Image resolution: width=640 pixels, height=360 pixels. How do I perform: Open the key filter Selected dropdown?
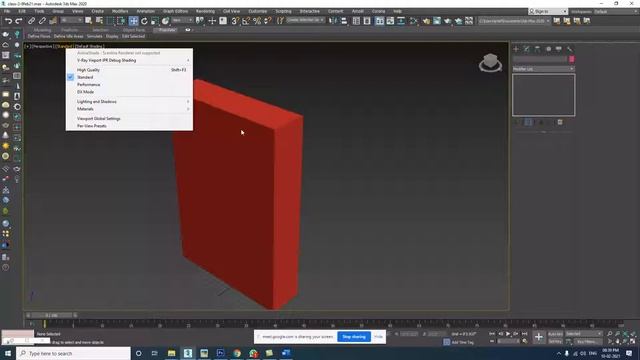pyautogui.click(x=584, y=334)
